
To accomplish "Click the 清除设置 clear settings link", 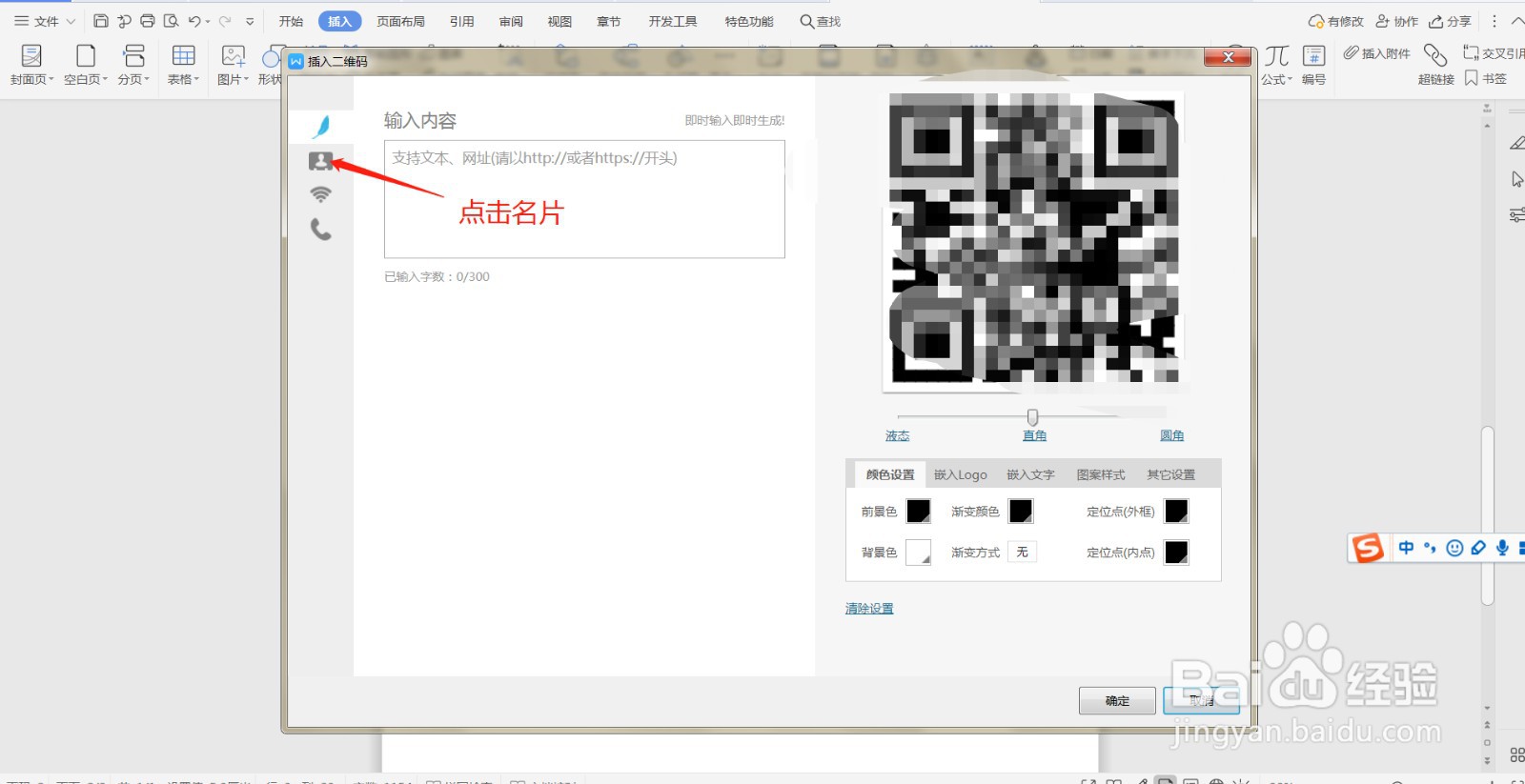I will tap(869, 609).
